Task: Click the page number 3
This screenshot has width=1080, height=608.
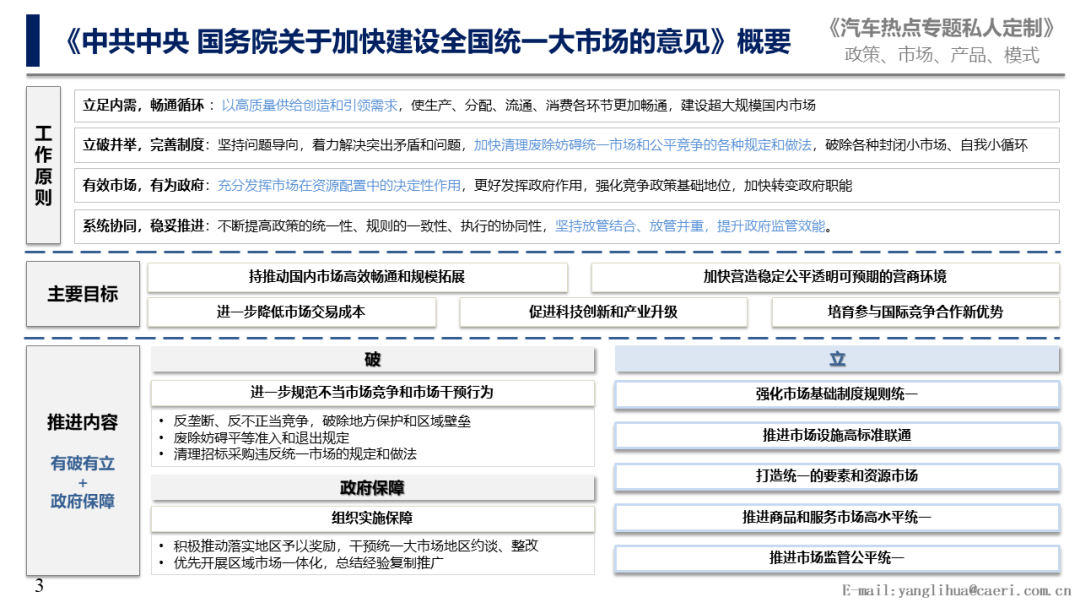Action: click(x=39, y=586)
